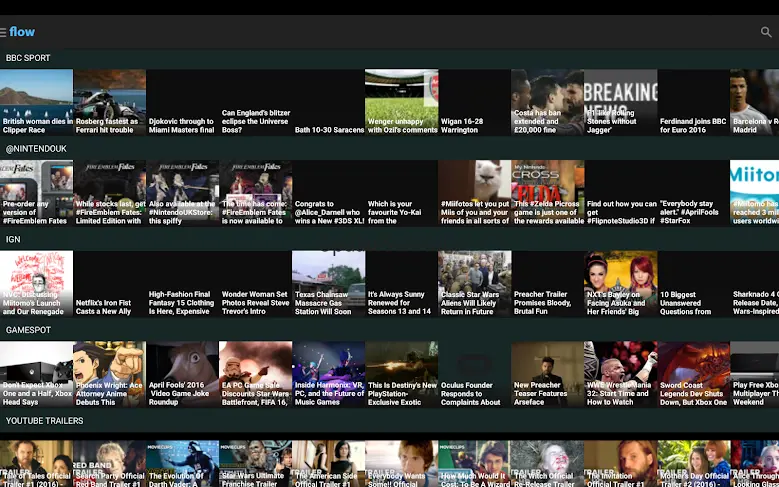779x487 pixels.
Task: Open Oculus Founder Responds to Complaints story
Action: (x=474, y=375)
